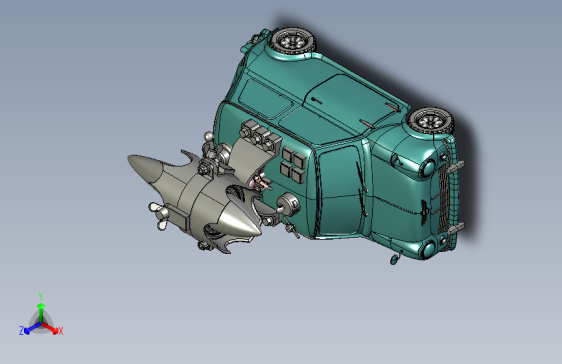
Task: Select the wheel nearest the car's grille
Action: (430, 121)
